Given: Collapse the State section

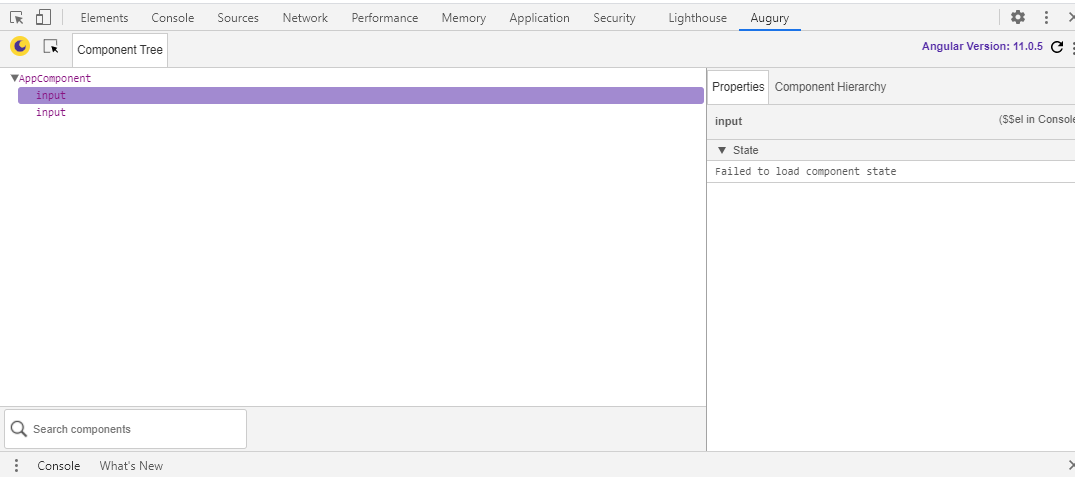Looking at the screenshot, I should (x=722, y=150).
